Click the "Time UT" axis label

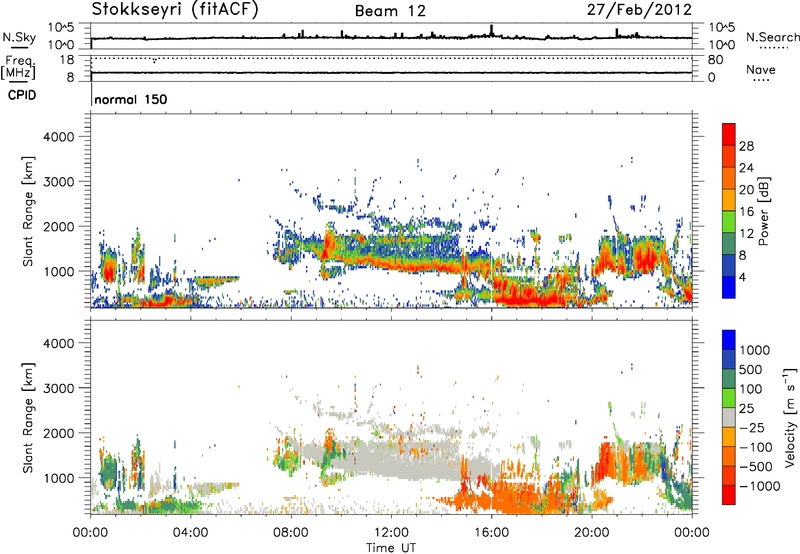pyautogui.click(x=391, y=548)
